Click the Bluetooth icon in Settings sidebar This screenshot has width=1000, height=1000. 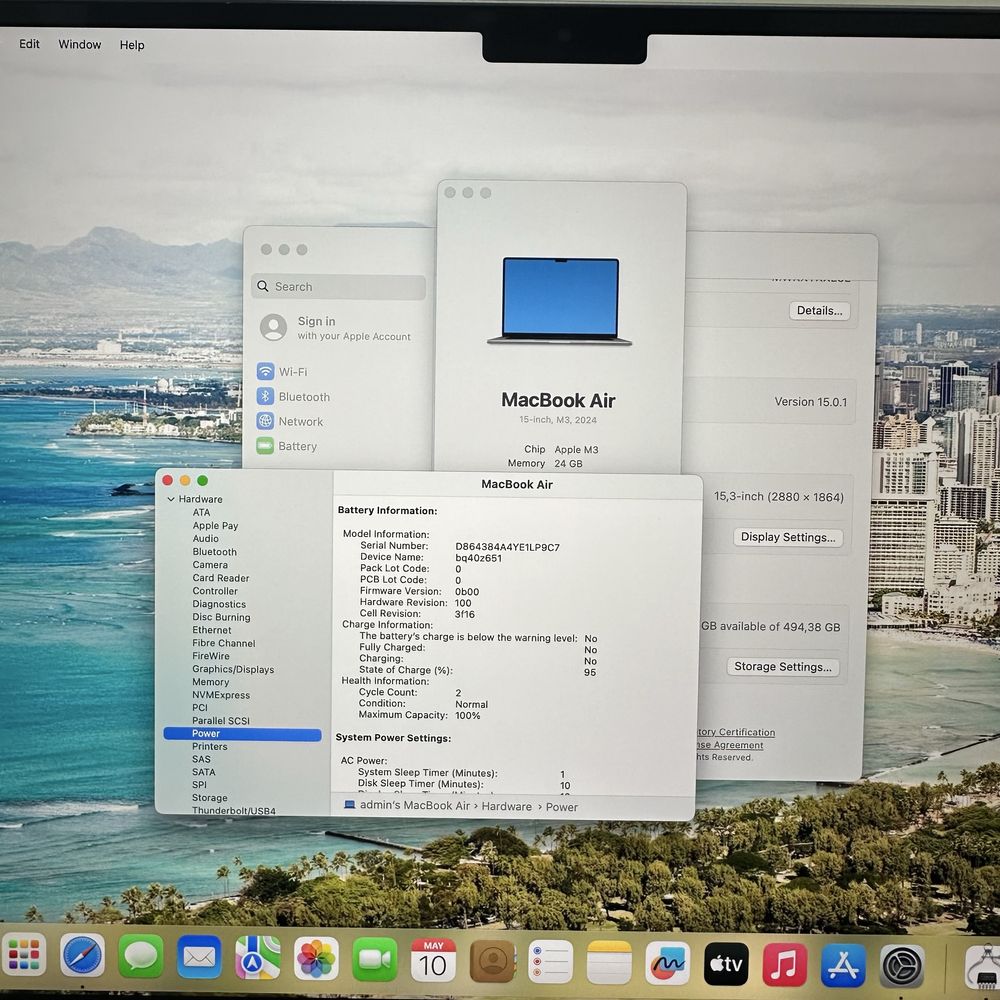(x=265, y=396)
